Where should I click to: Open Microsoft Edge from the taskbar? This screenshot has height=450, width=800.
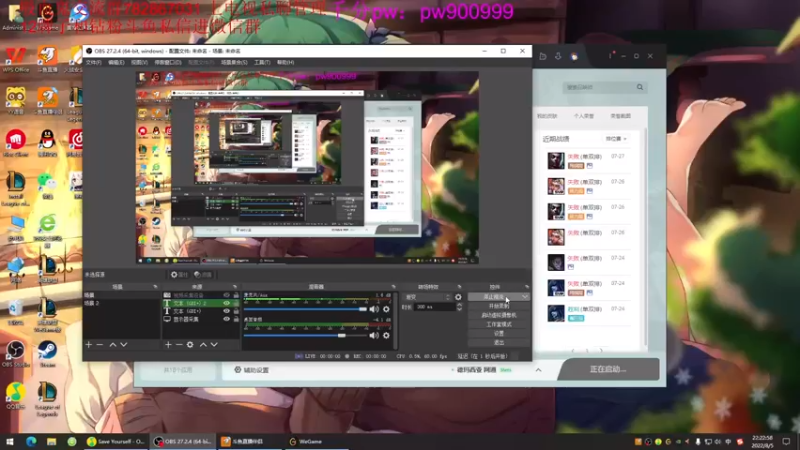[x=31, y=442]
